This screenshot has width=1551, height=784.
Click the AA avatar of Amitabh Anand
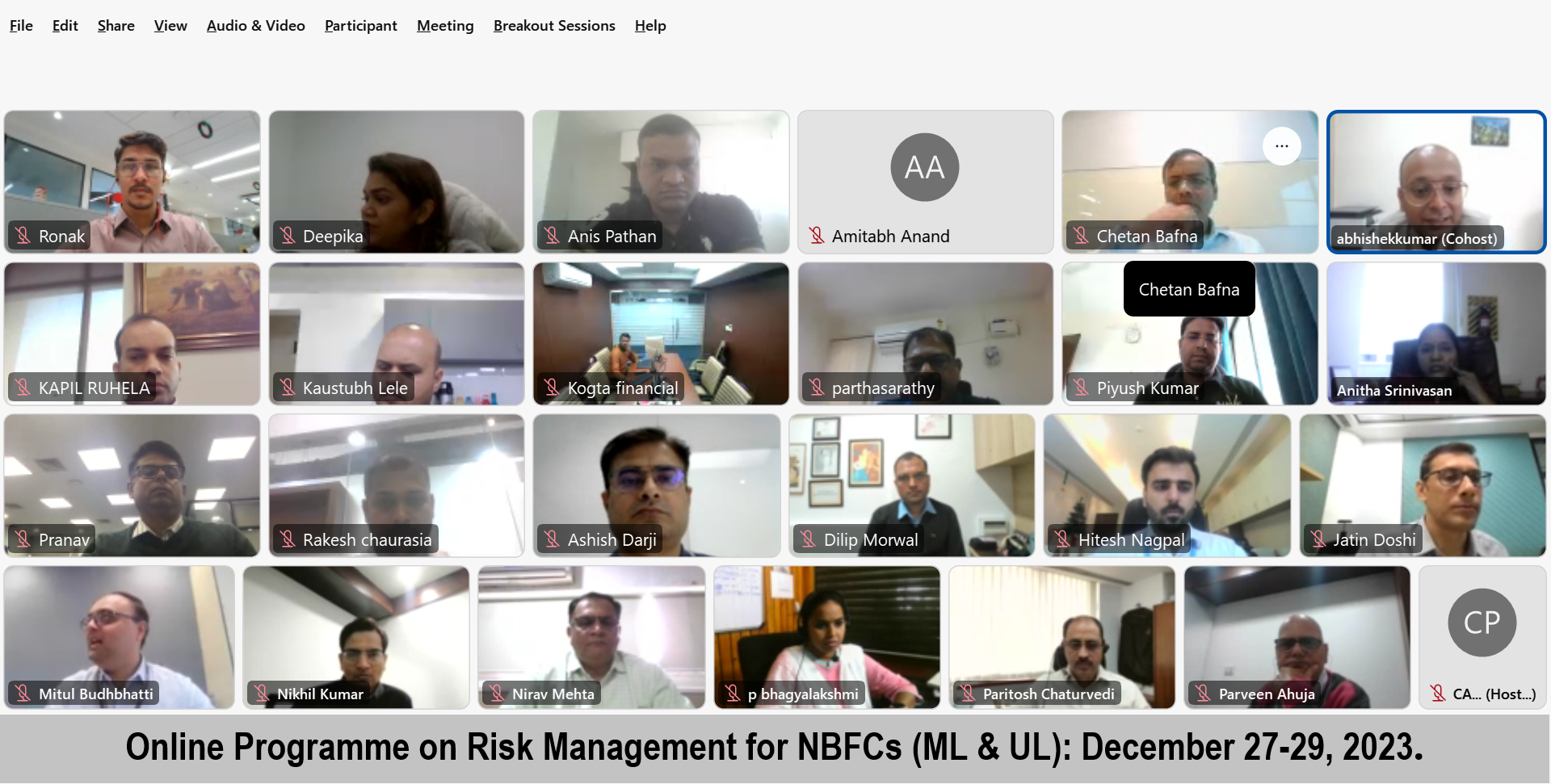924,167
